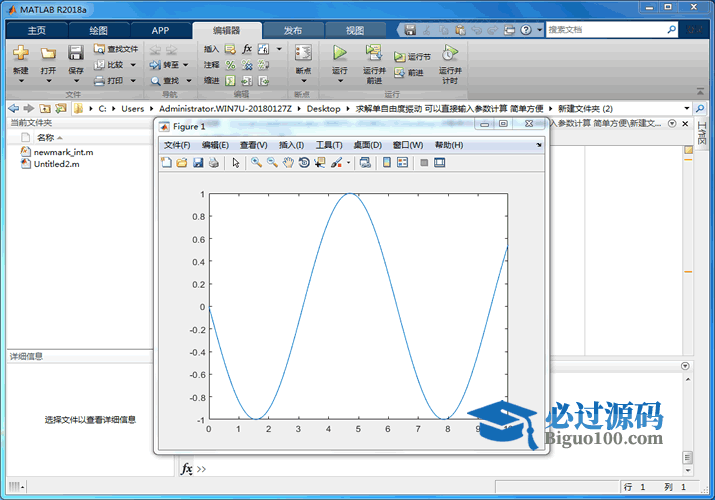715x500 pixels.
Task: Open folder path history dropdown in address bar
Action: [x=687, y=108]
